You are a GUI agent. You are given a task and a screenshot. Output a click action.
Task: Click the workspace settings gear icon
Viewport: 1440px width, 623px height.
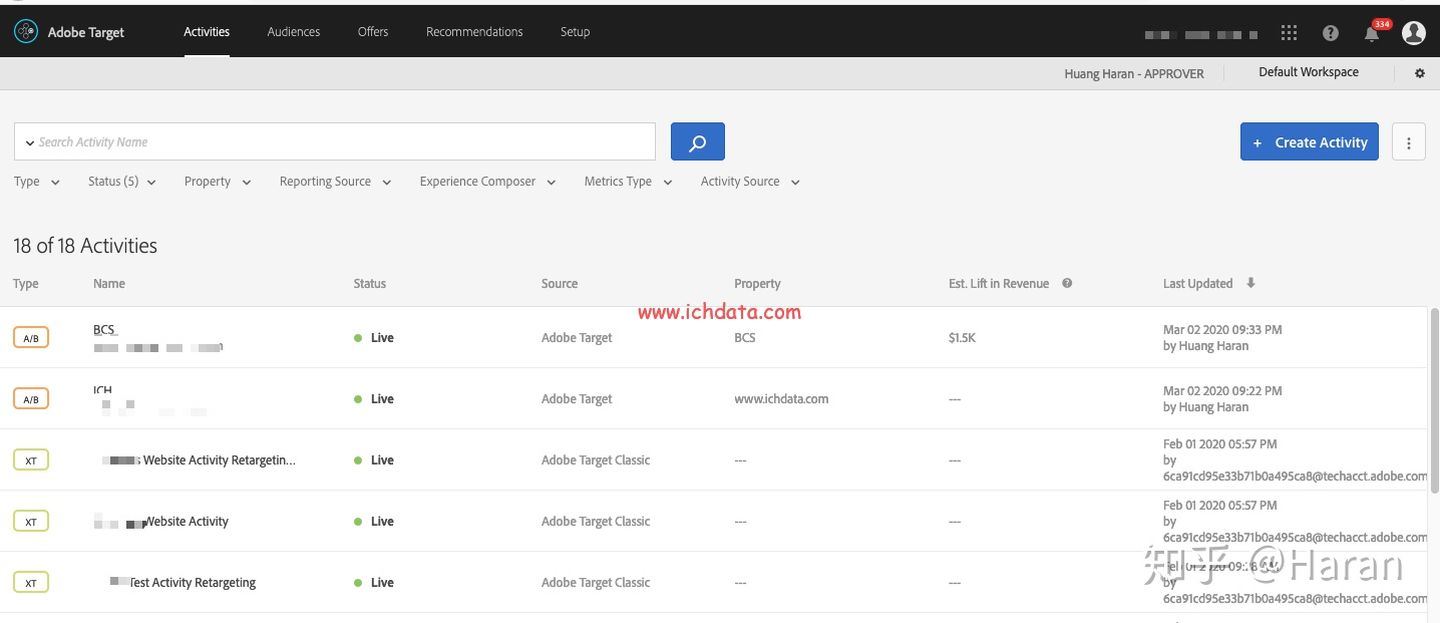tap(1419, 73)
